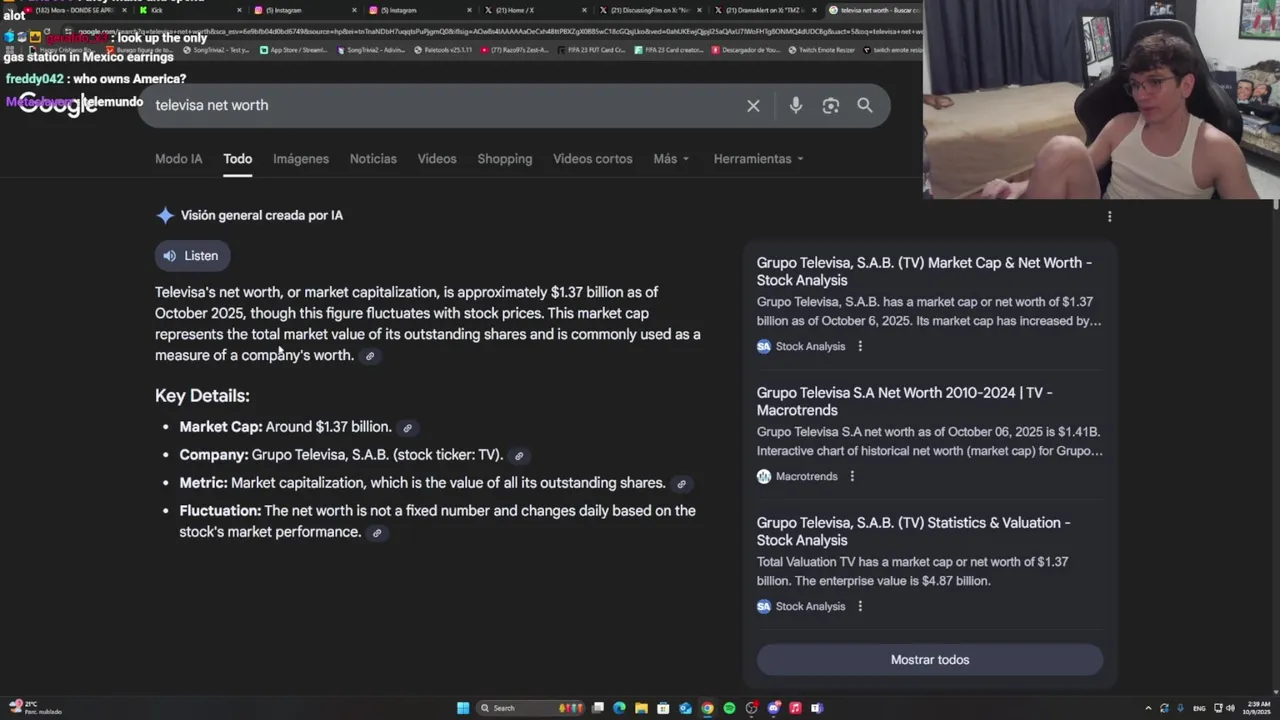Open three-dot menu for first Stock Analysis source
This screenshot has width=1280, height=720.
point(860,346)
